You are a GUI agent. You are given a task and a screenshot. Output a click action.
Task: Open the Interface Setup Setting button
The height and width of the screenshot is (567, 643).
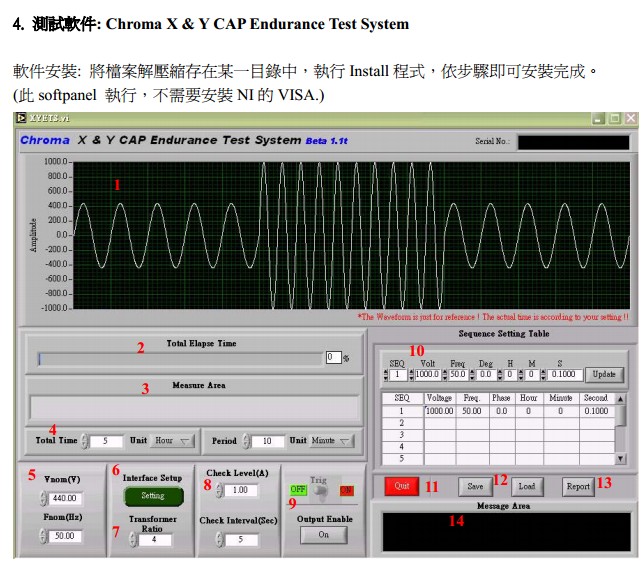tap(153, 496)
